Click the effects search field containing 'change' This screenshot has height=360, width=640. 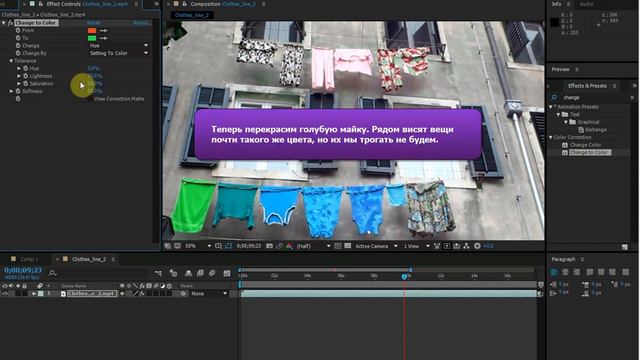coord(594,98)
